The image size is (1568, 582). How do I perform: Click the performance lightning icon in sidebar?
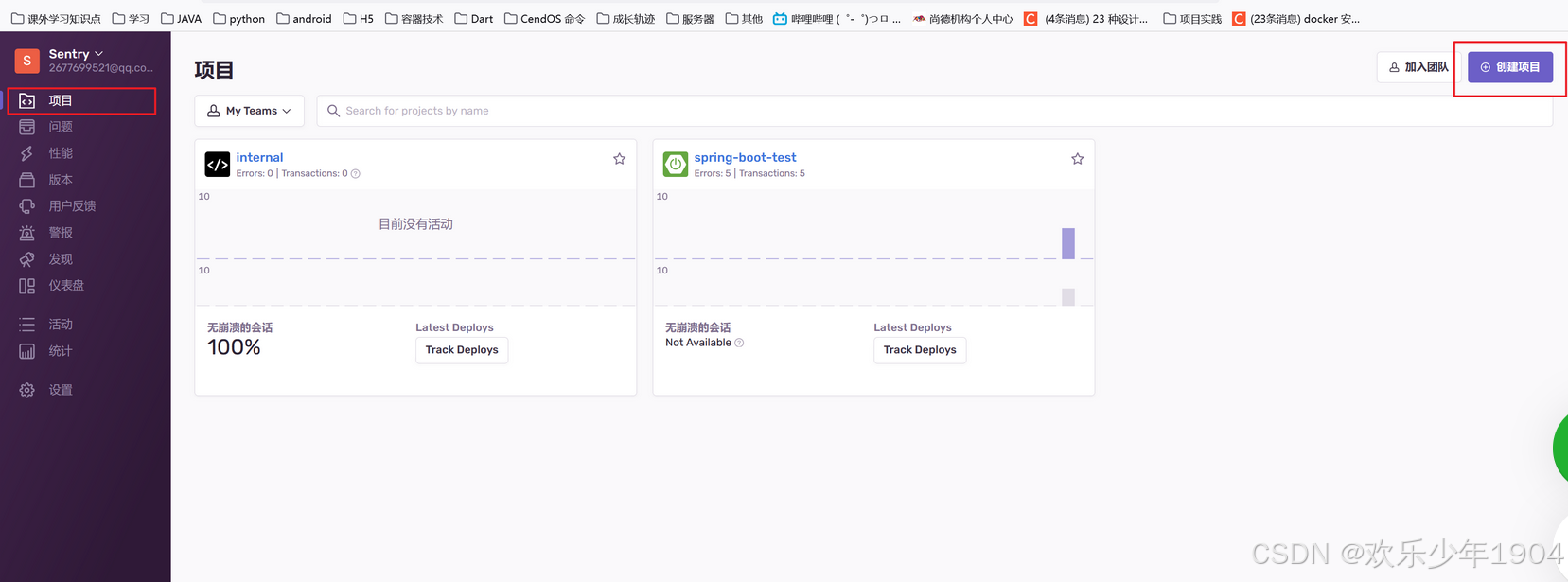tap(27, 153)
